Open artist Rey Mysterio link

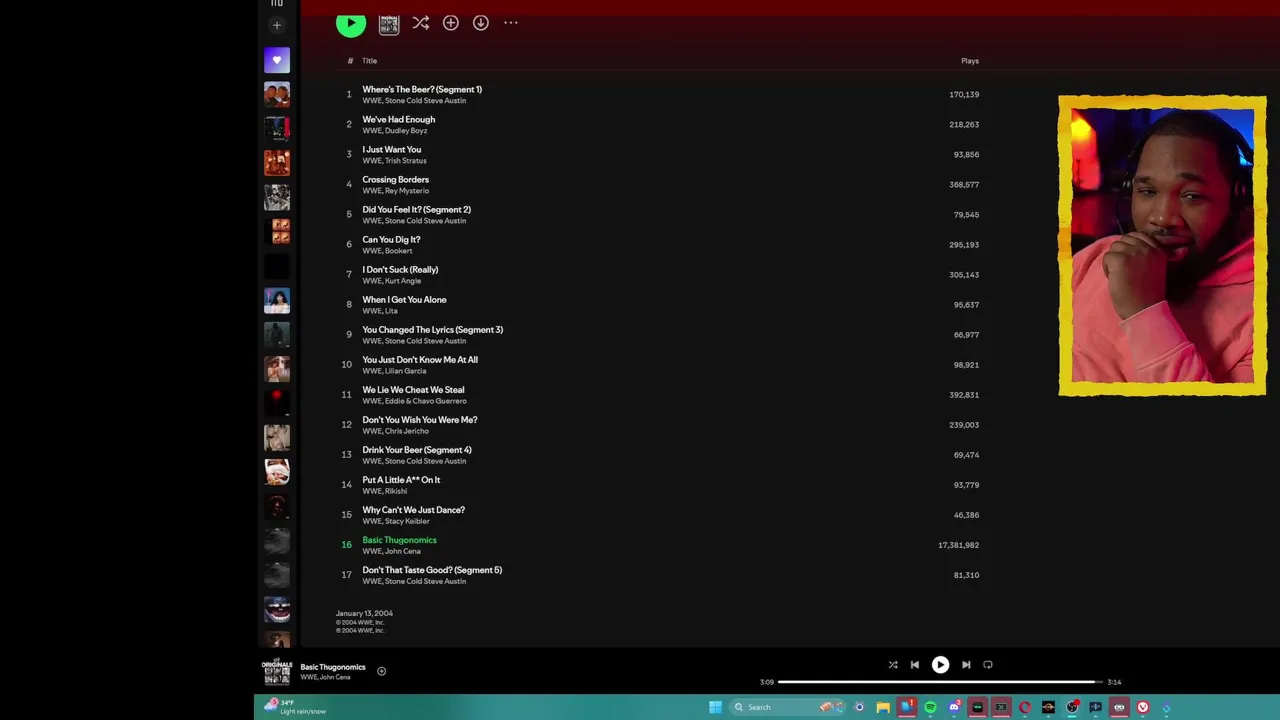pyautogui.click(x=407, y=191)
